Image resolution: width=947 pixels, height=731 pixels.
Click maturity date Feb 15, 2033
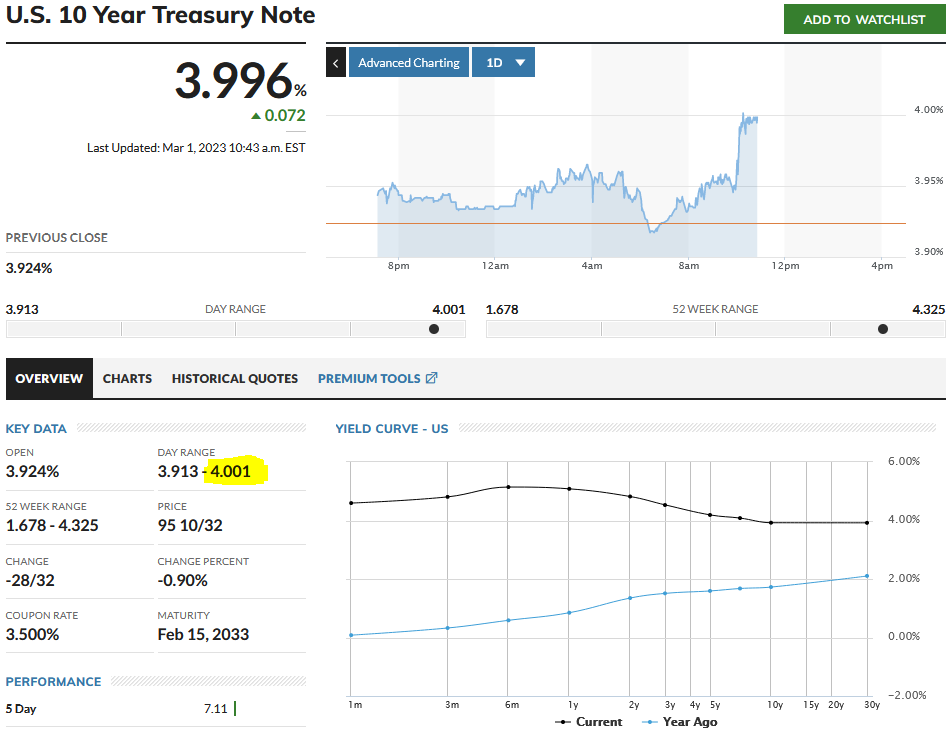click(x=204, y=634)
